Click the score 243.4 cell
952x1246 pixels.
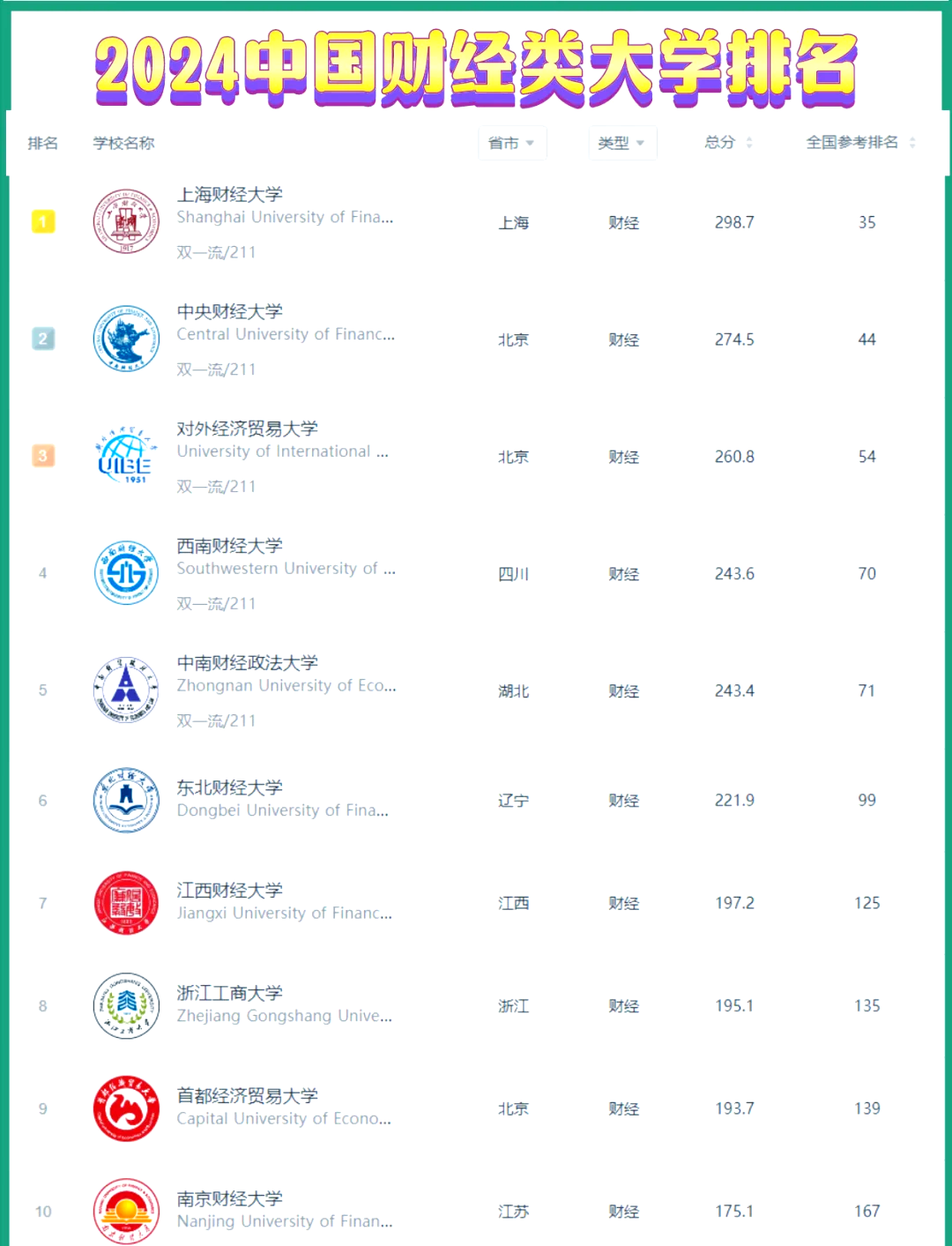point(734,691)
